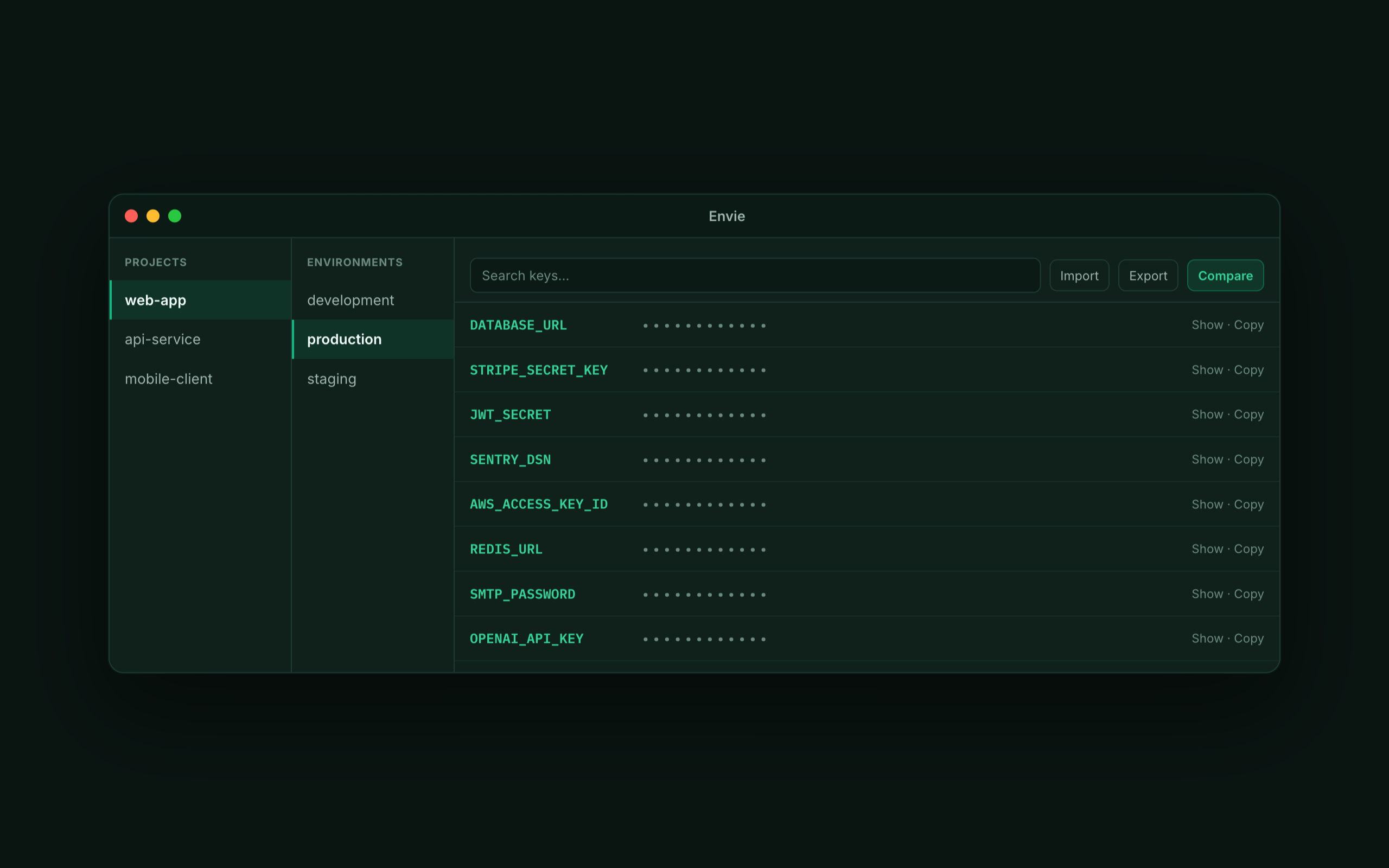This screenshot has width=1389, height=868.
Task: Close the Envie window with red button
Action: pyautogui.click(x=131, y=216)
